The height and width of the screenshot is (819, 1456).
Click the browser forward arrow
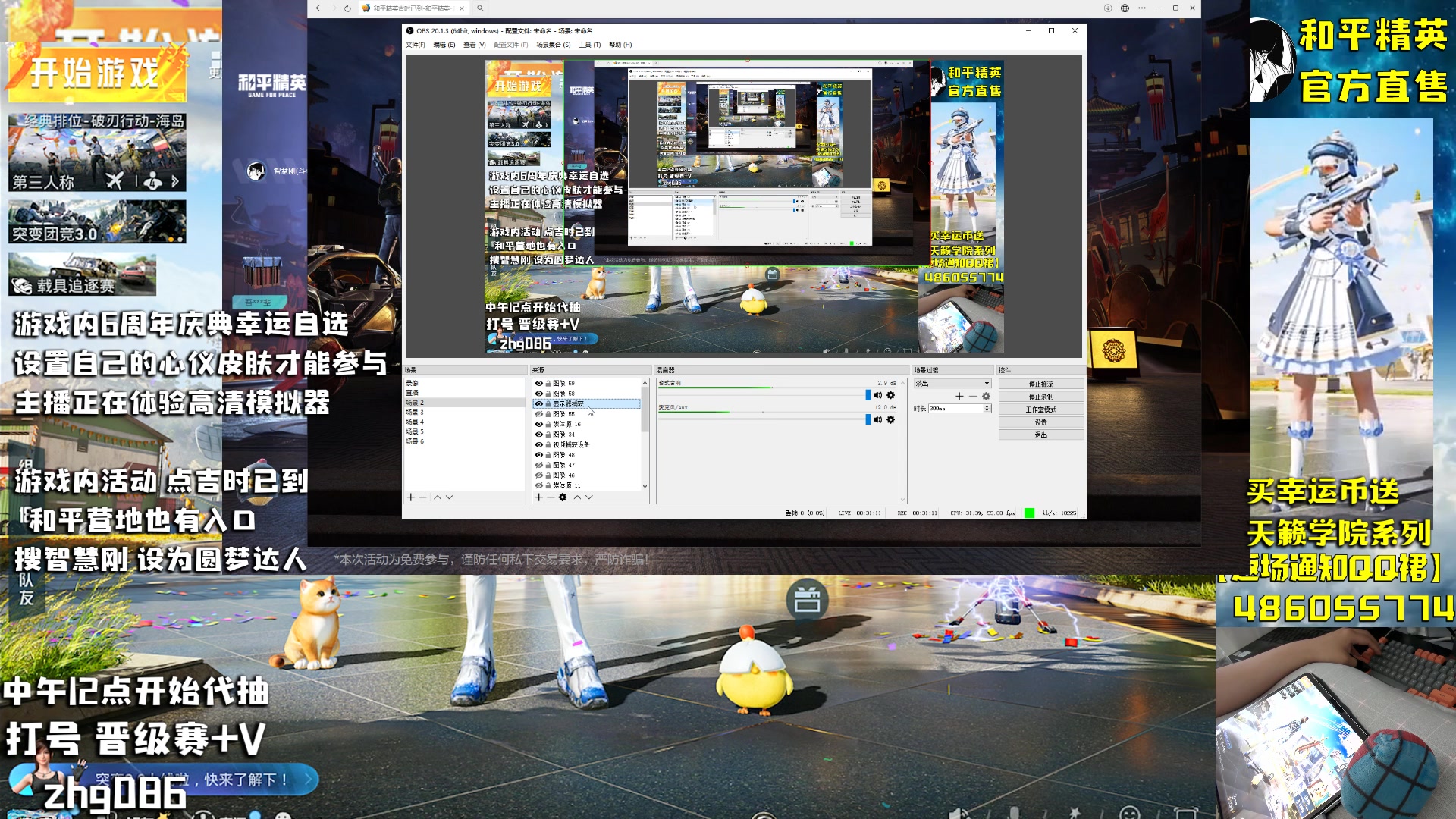click(333, 8)
